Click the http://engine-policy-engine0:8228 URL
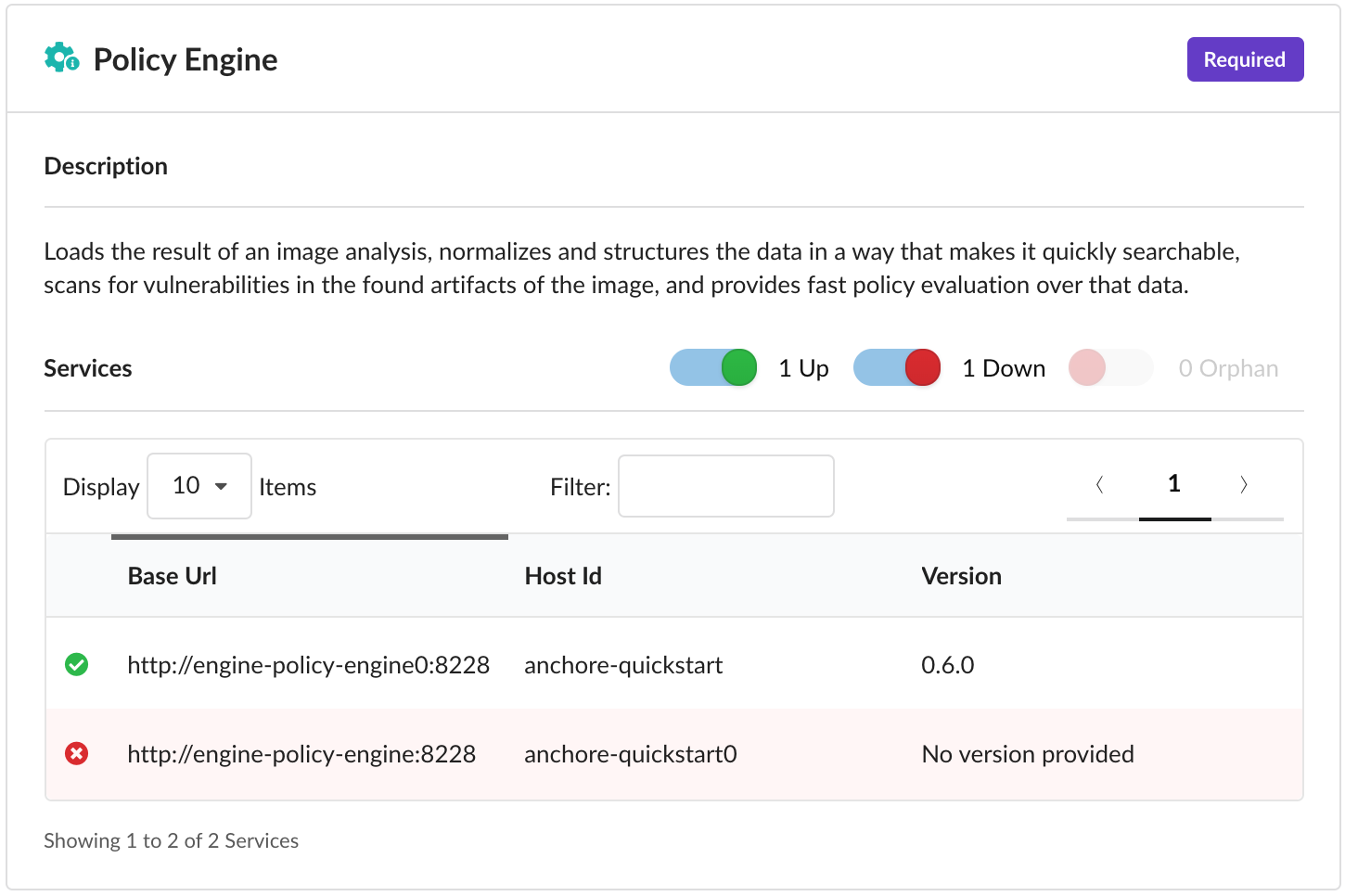This screenshot has width=1345, height=896. (x=308, y=665)
